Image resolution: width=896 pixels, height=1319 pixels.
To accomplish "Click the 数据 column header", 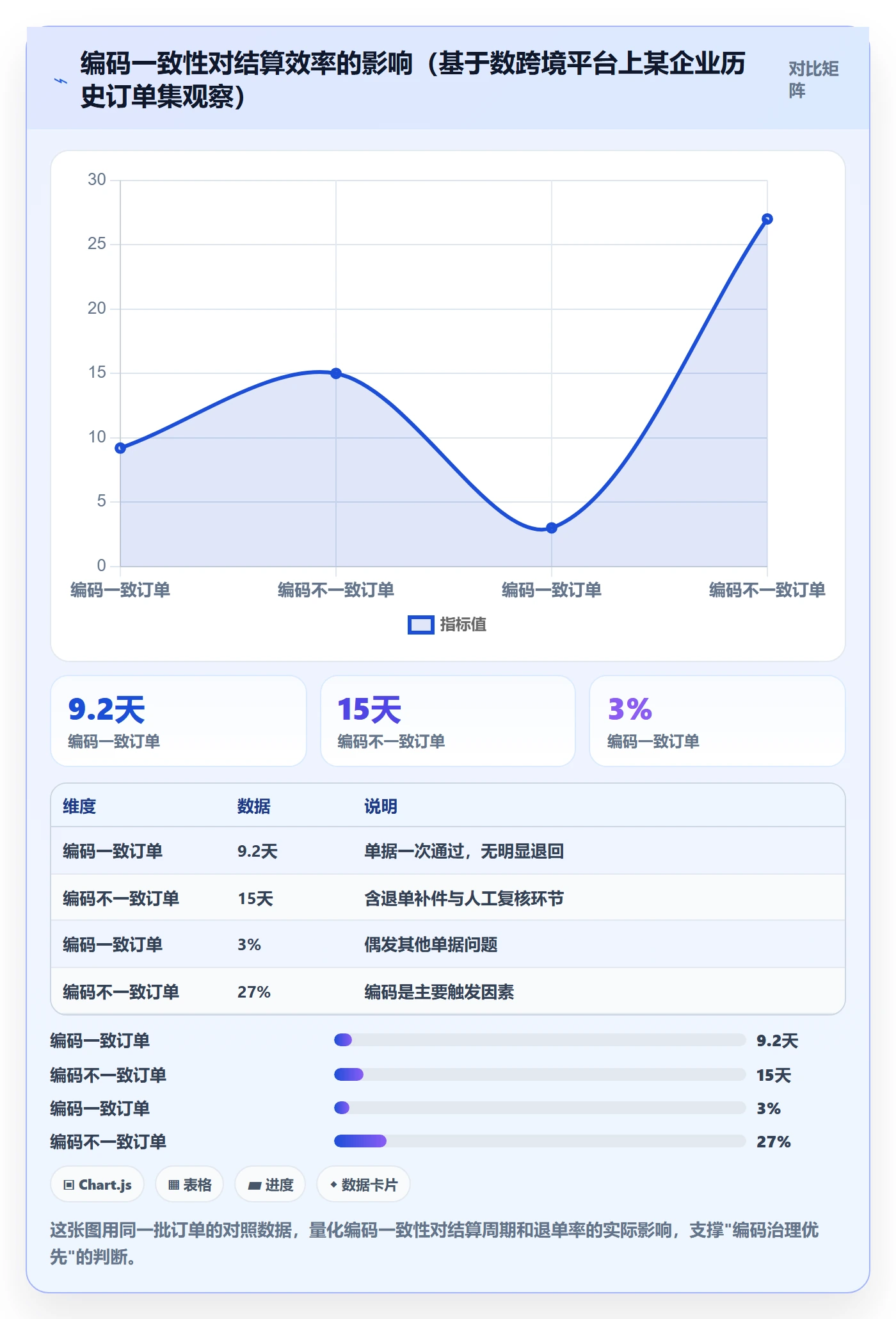I will click(x=254, y=806).
